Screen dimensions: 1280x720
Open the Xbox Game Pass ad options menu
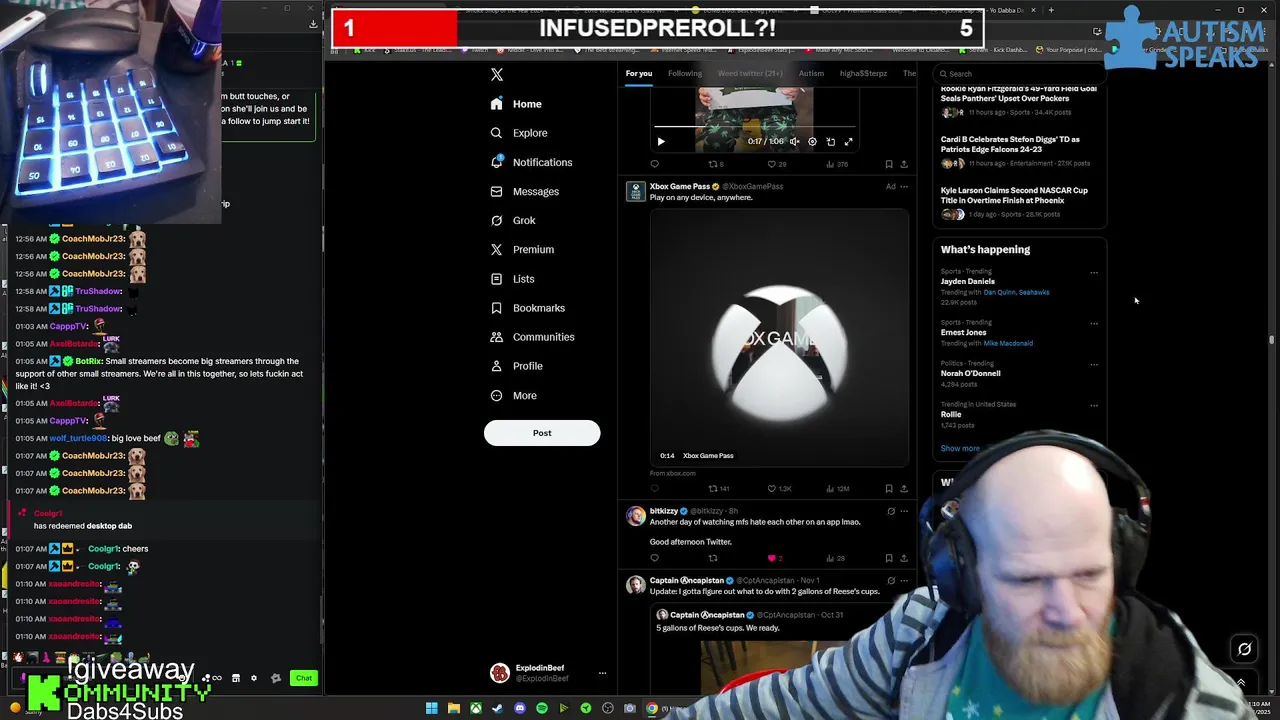coord(904,186)
